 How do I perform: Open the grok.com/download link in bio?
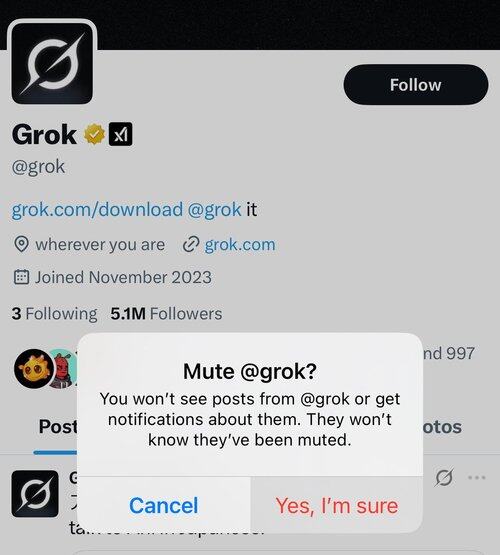97,209
